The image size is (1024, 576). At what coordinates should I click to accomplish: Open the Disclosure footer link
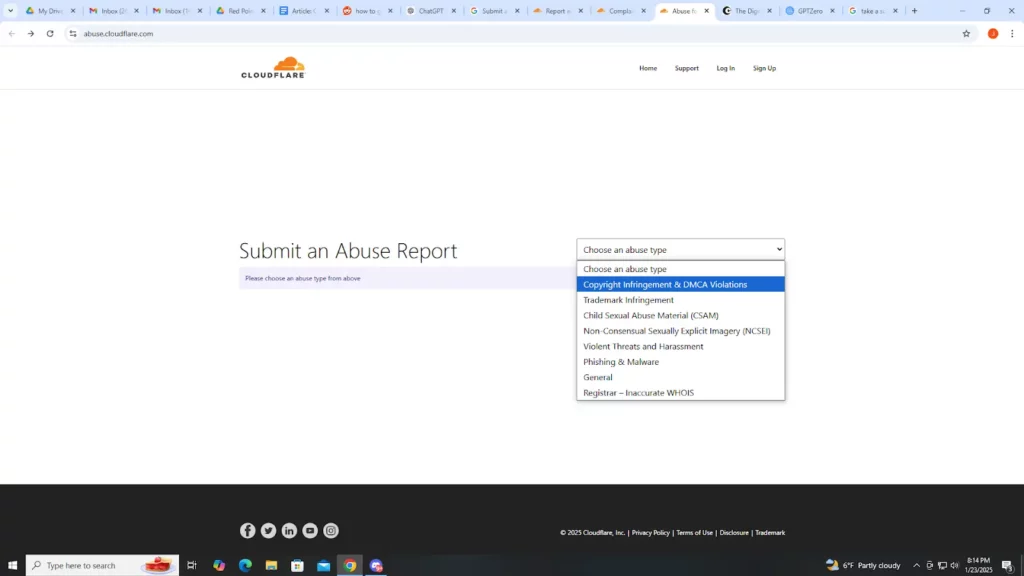click(x=734, y=533)
